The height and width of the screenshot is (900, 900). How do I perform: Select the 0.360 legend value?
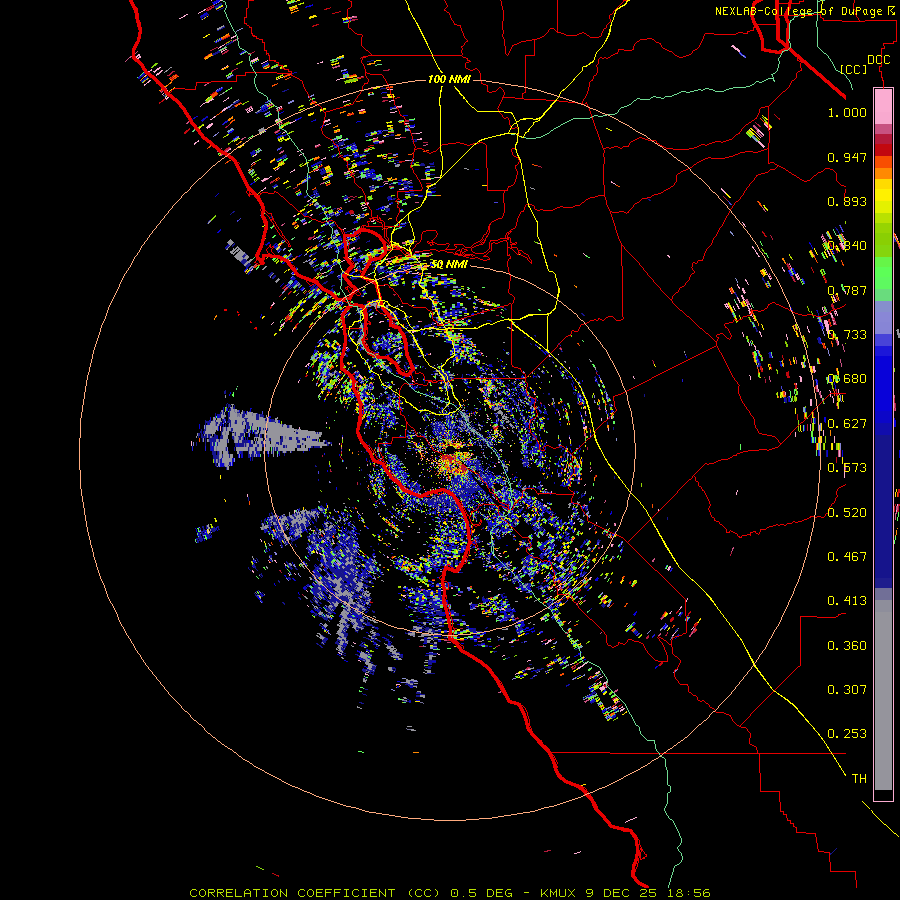847,646
